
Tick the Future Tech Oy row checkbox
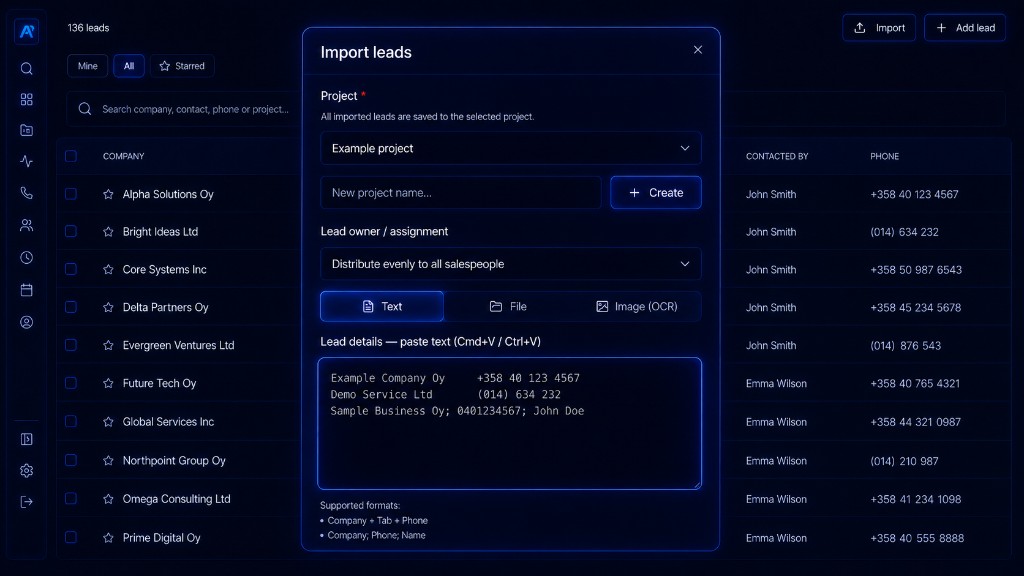pos(71,383)
